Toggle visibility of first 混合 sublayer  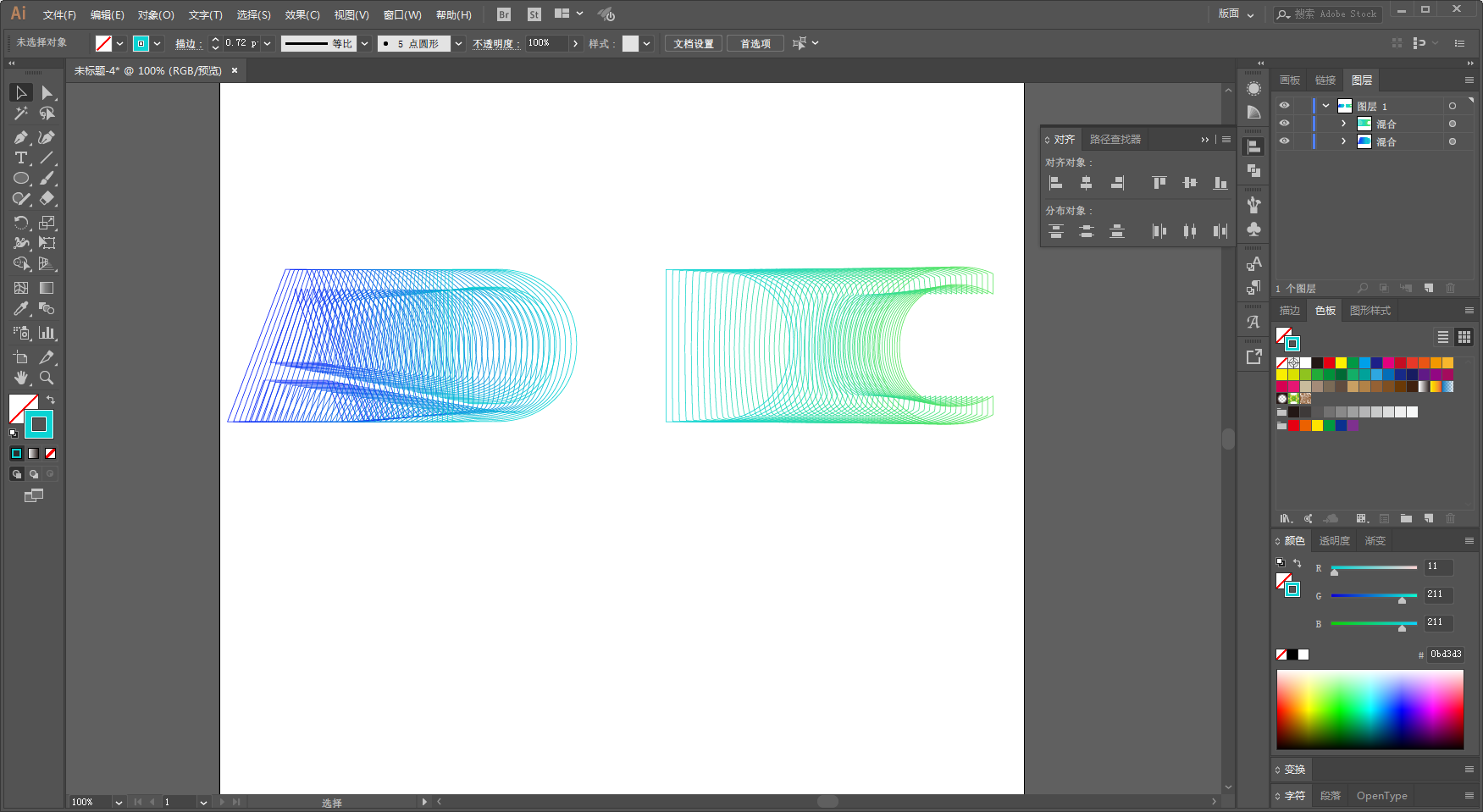click(x=1284, y=124)
